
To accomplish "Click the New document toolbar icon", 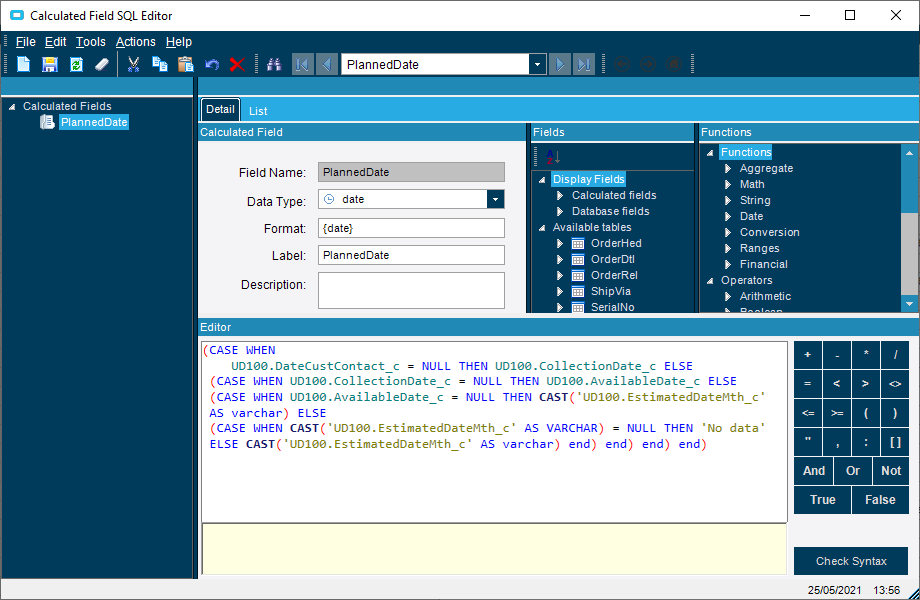I will click(23, 64).
